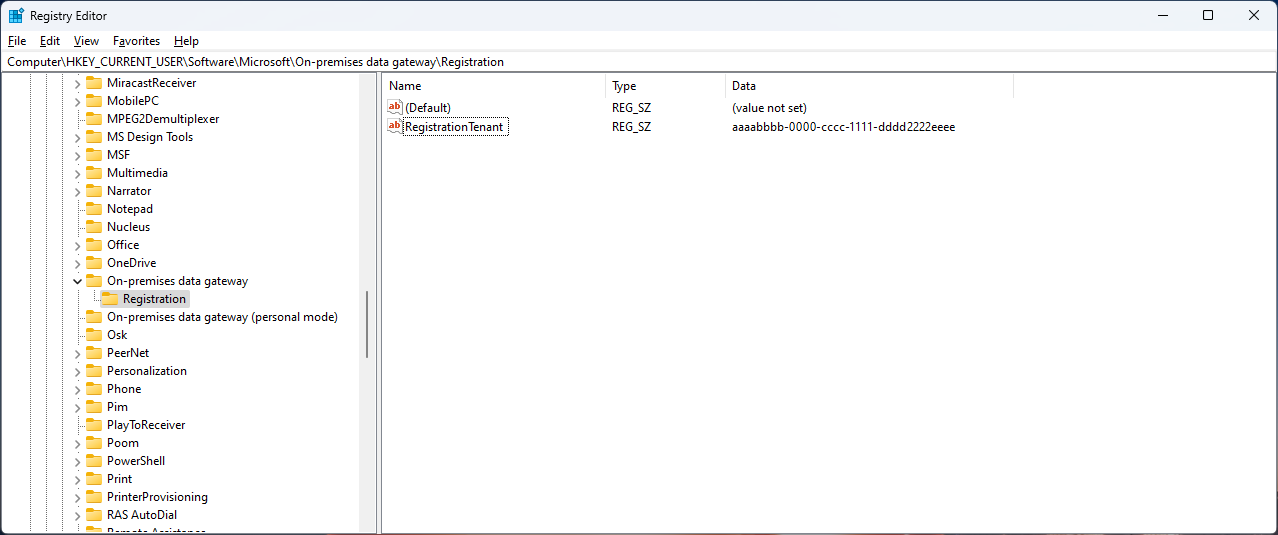Select the PrinterProvisioning key label

point(157,497)
